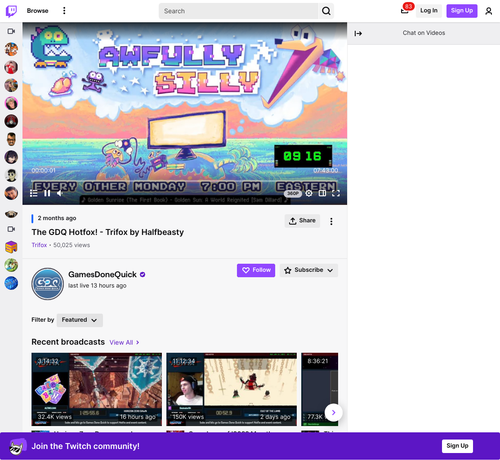Open the 3:14:32 broadcast thumbnail
500x460 pixels.
(x=97, y=389)
